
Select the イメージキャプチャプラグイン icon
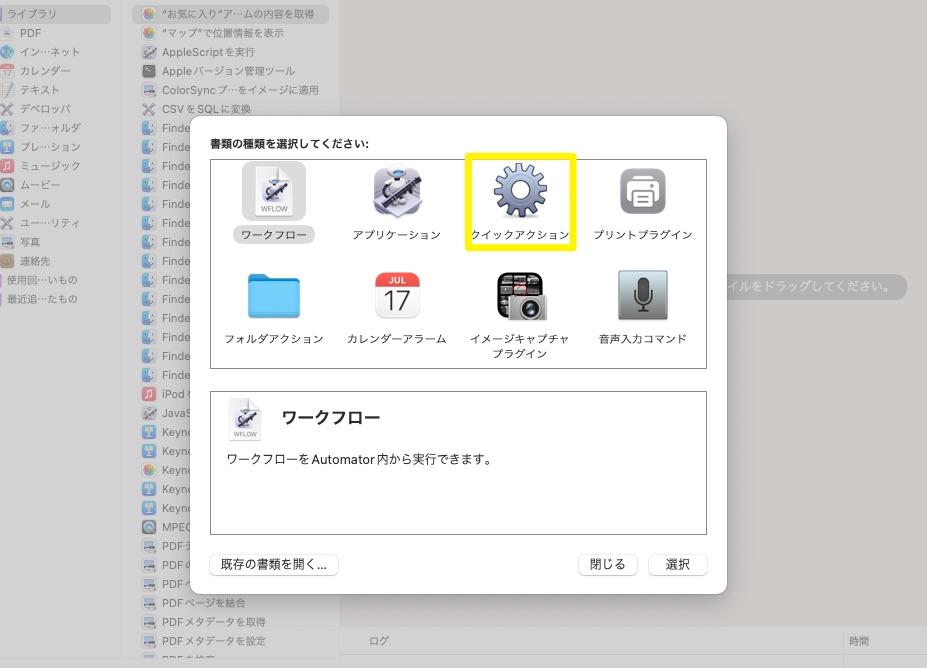(x=520, y=296)
